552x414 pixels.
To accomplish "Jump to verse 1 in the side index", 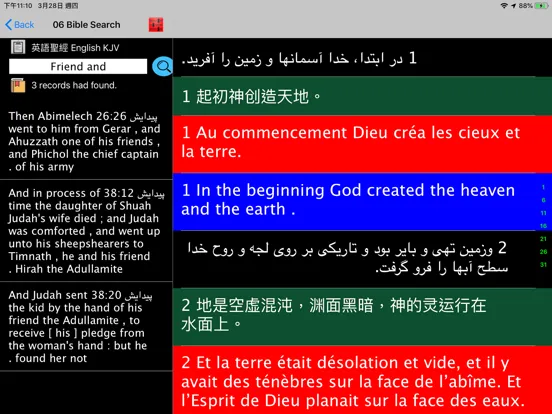I will [543, 187].
